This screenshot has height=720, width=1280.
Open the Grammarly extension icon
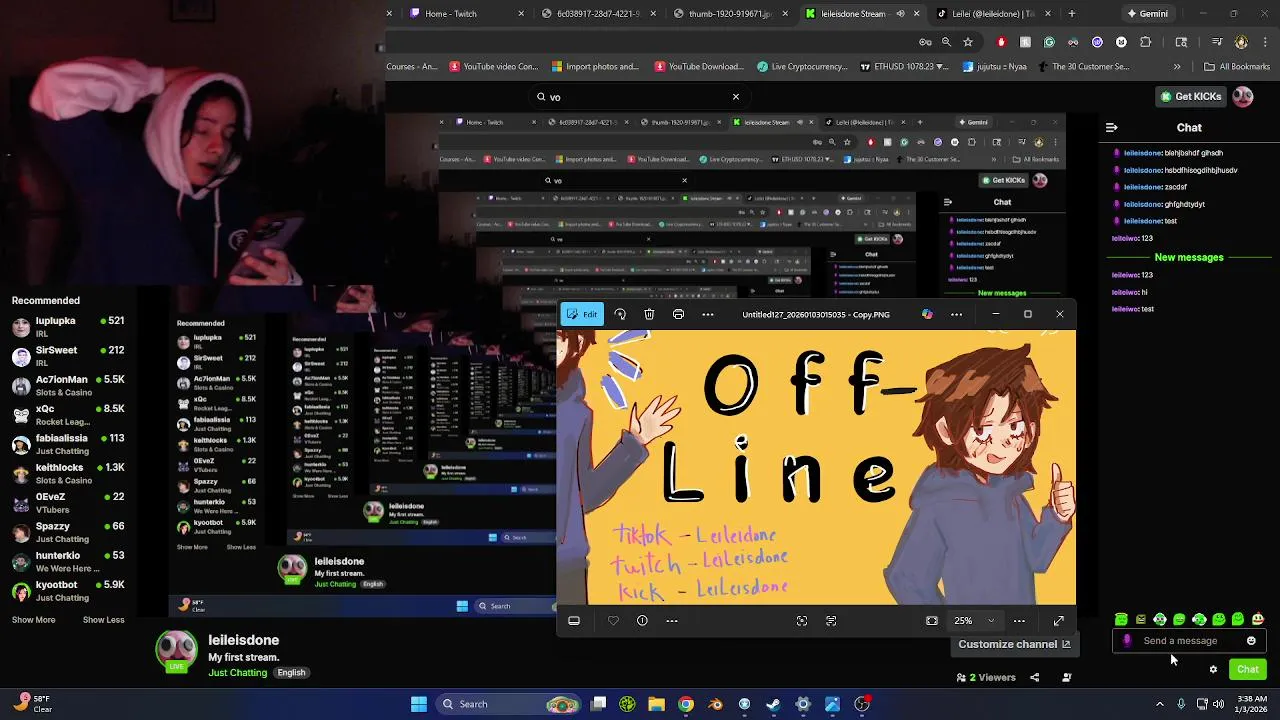1049,42
